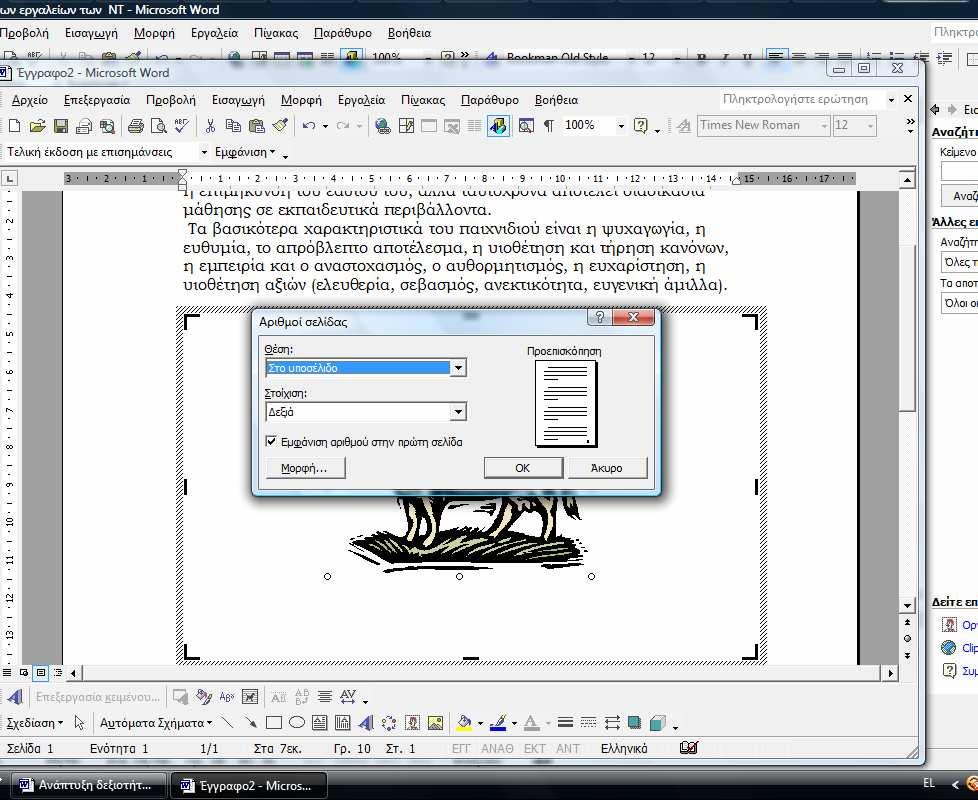The height and width of the screenshot is (800, 978).
Task: Select the Rectangle shape tool
Action: click(x=273, y=723)
